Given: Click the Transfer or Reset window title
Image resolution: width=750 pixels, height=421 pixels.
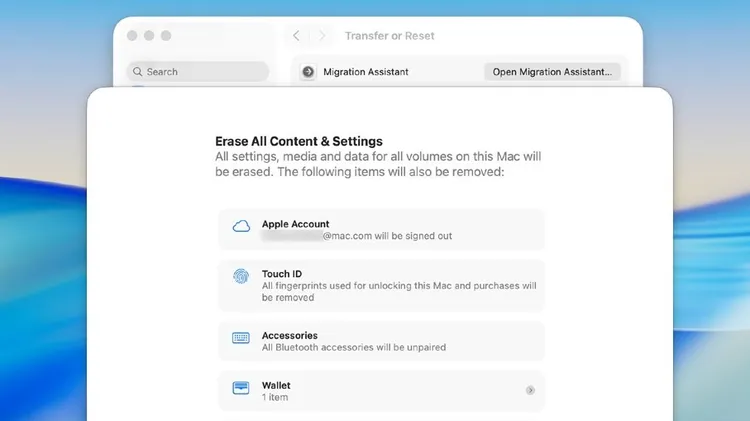Looking at the screenshot, I should (389, 36).
